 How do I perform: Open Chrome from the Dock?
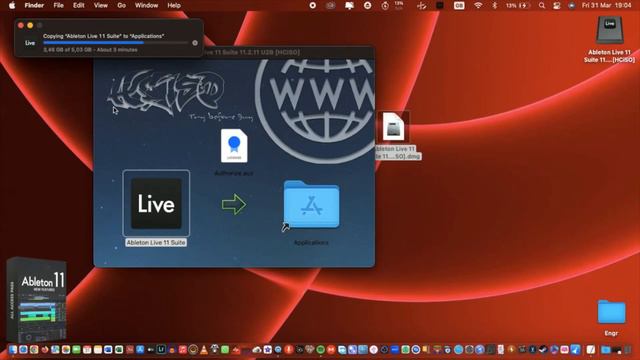click(34, 349)
